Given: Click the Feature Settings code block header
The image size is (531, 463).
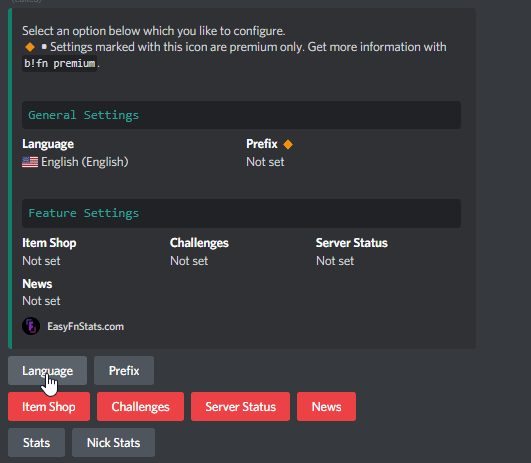Looking at the screenshot, I should [x=241, y=213].
